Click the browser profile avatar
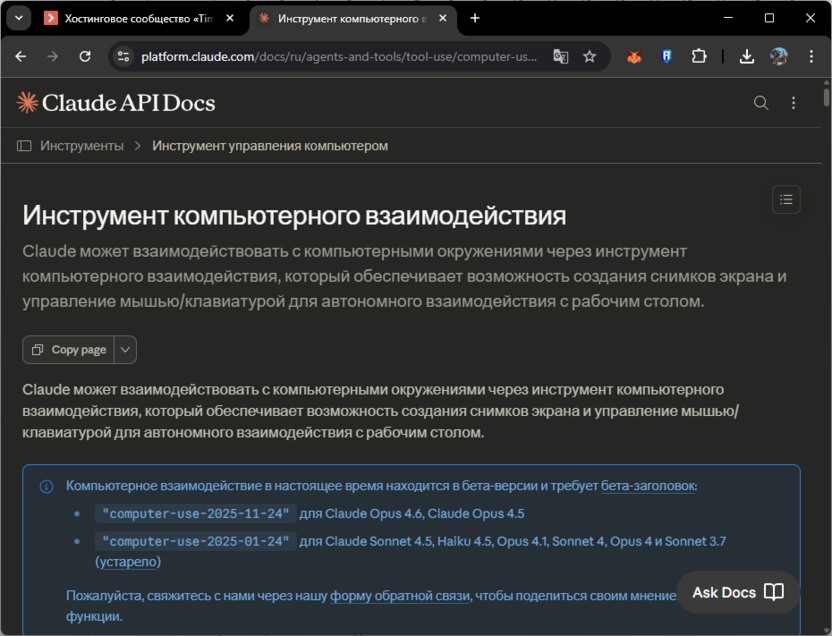The width and height of the screenshot is (832, 636). [x=779, y=57]
